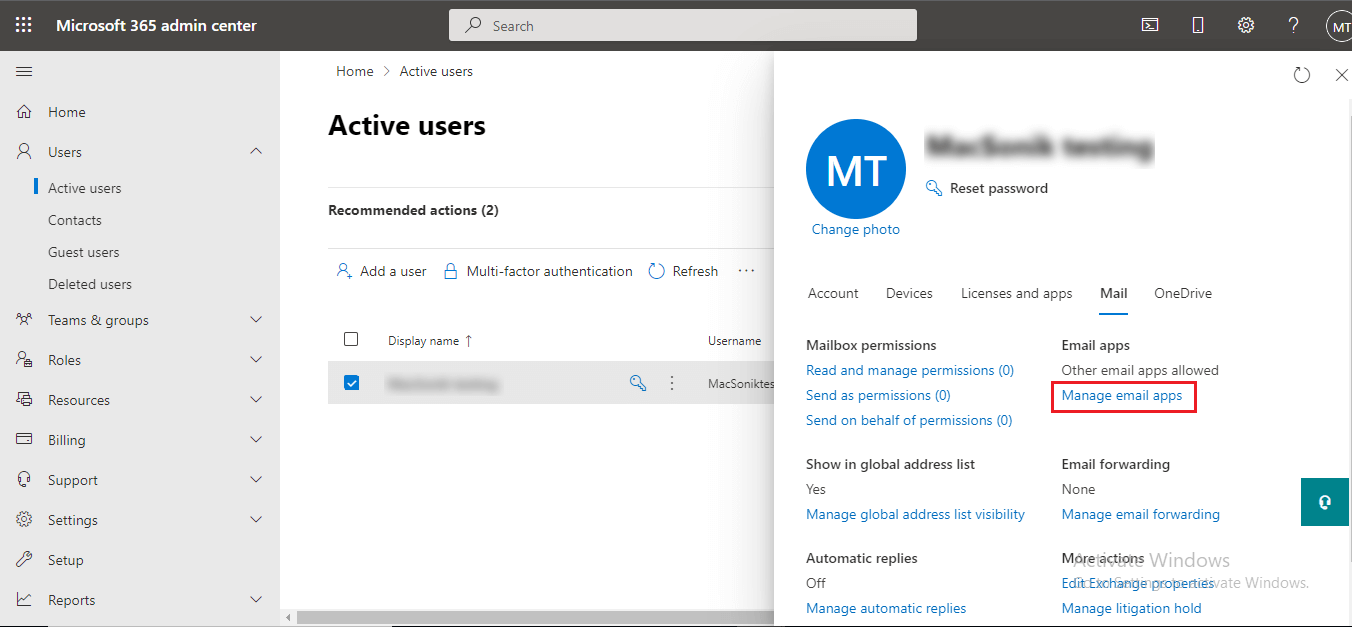Open Manage litigation hold link

[1132, 608]
